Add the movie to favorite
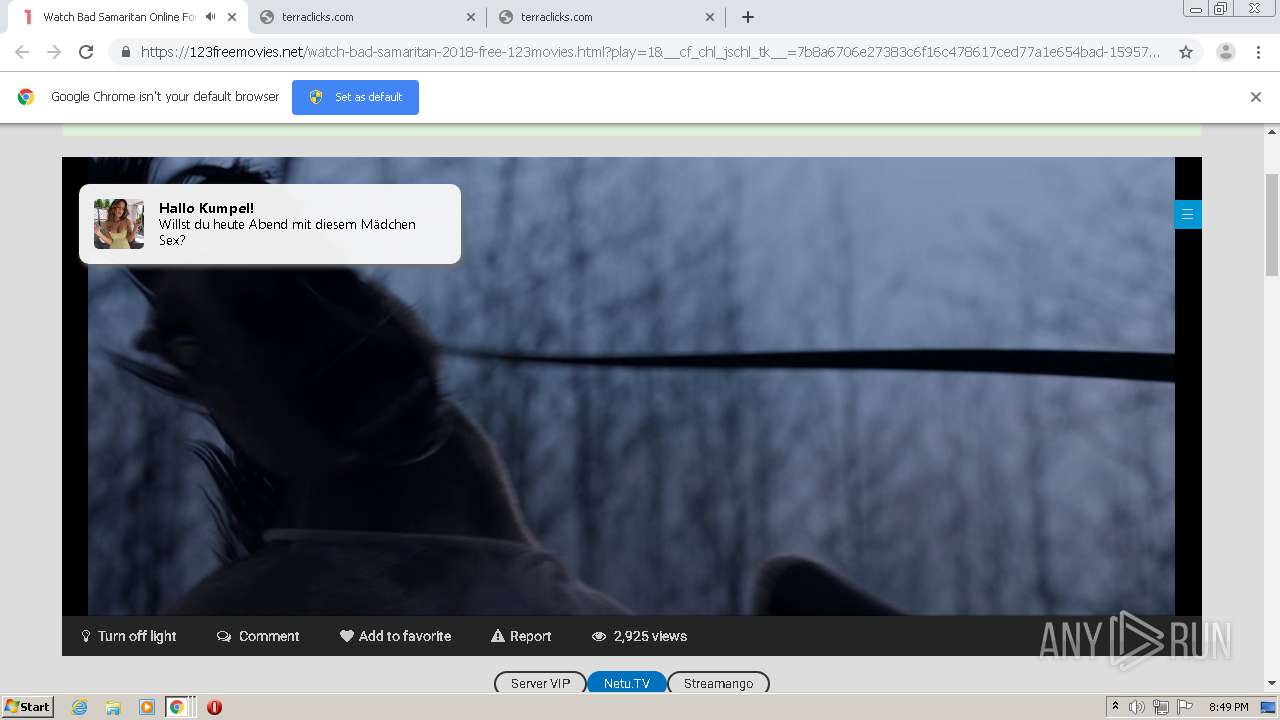The height and width of the screenshot is (720, 1280). [x=396, y=636]
